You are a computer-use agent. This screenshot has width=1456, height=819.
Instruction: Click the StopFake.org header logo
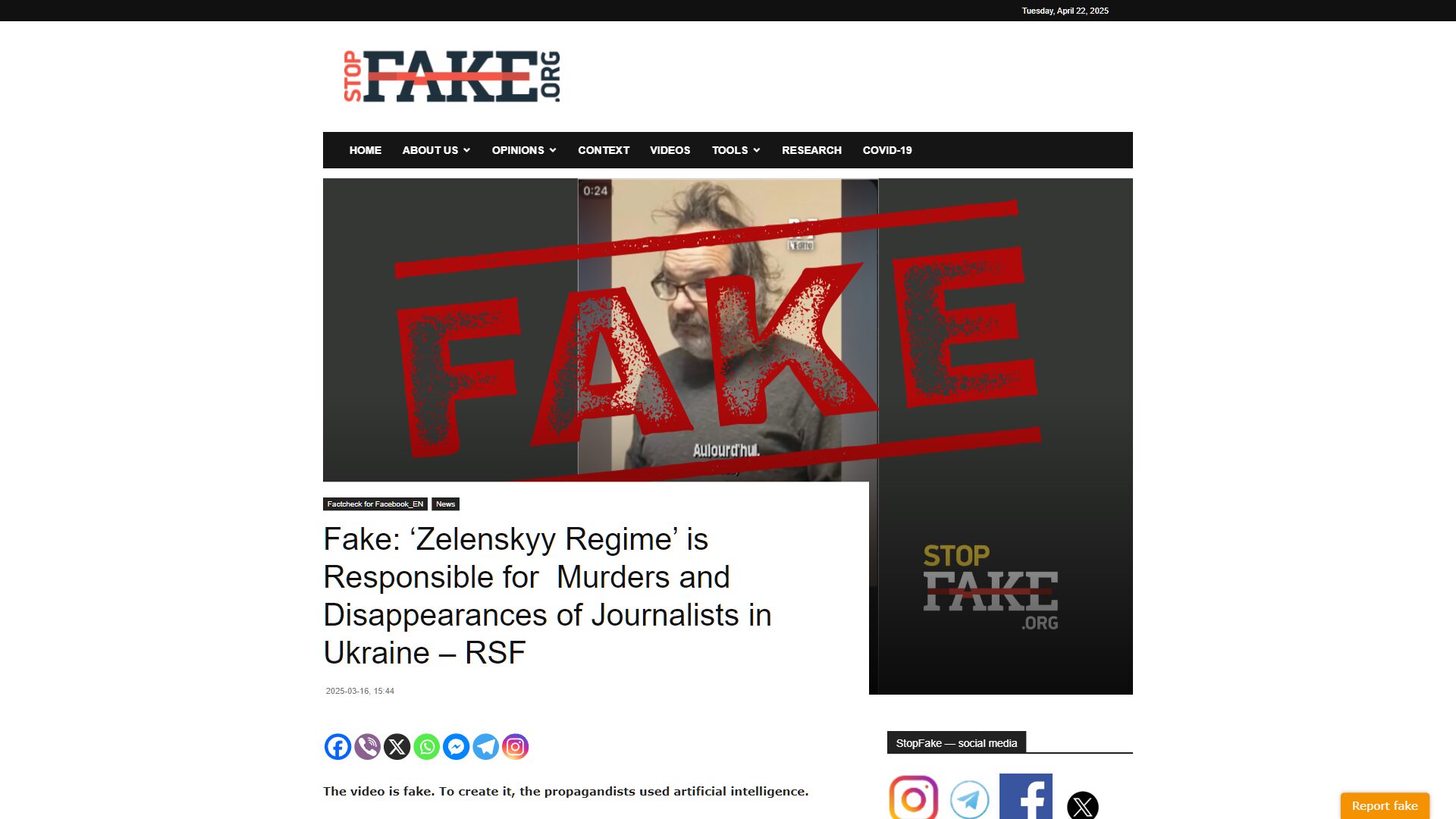(x=452, y=77)
